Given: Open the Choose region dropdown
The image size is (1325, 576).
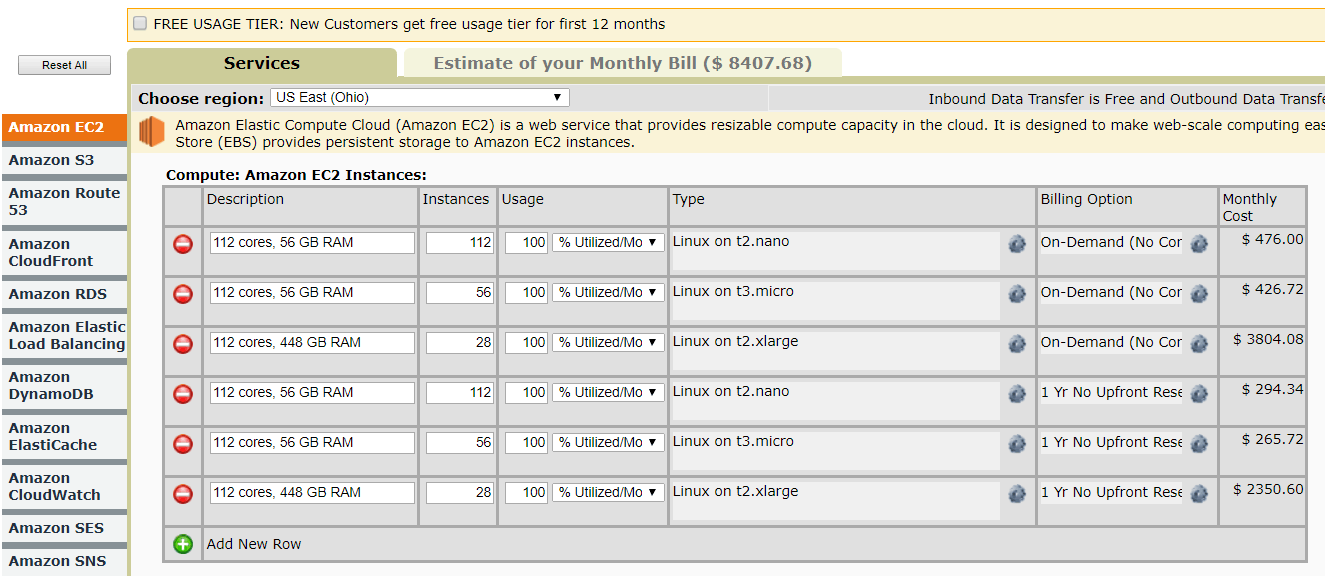Looking at the screenshot, I should click(420, 98).
